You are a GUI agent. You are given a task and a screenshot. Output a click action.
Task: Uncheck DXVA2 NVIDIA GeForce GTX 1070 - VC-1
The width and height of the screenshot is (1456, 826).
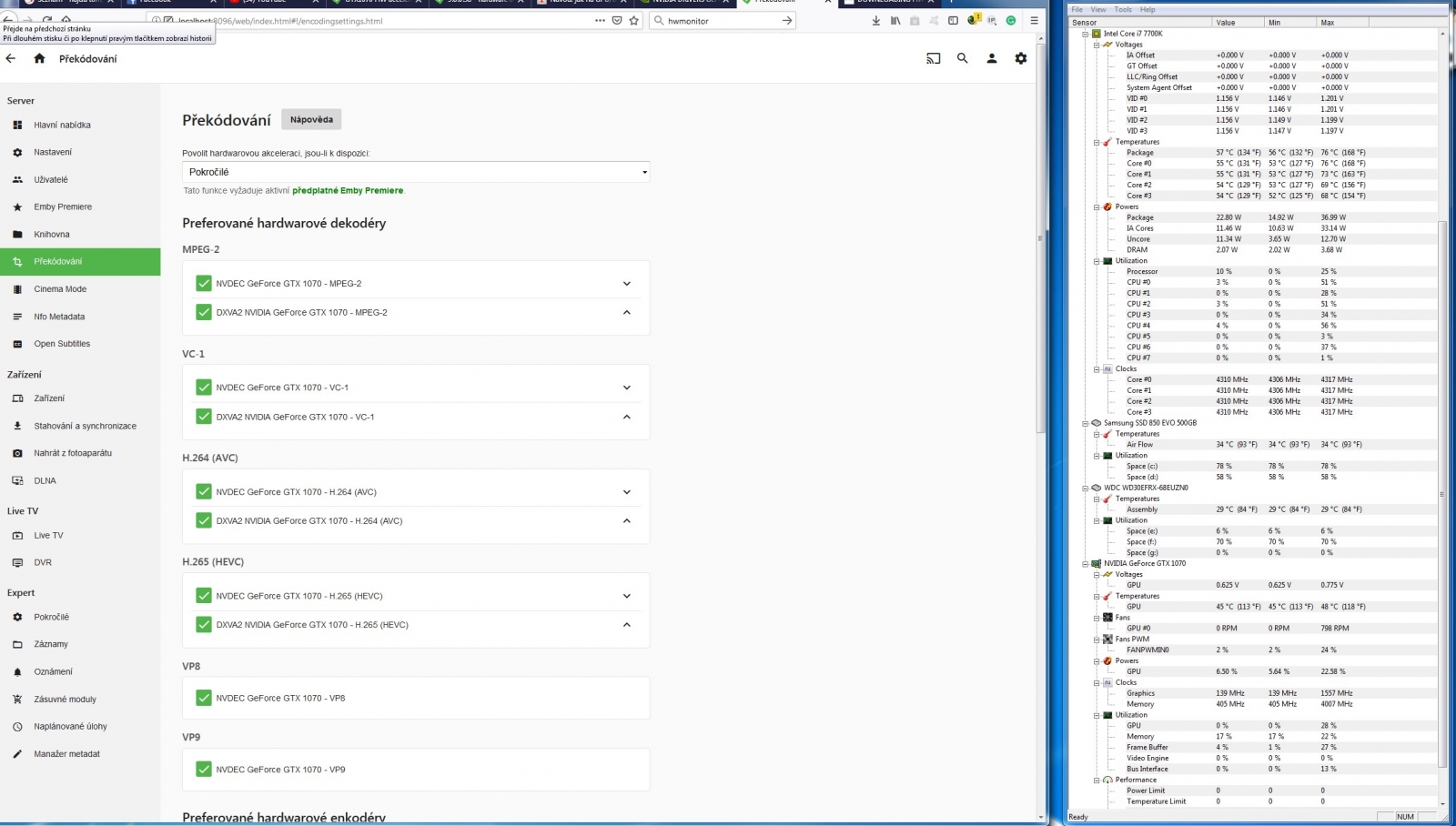[x=204, y=416]
